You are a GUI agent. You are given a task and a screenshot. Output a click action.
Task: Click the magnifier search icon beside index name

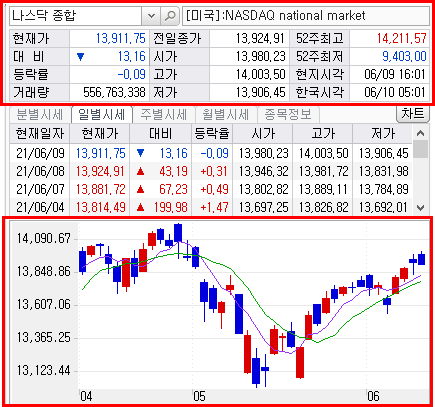170,16
